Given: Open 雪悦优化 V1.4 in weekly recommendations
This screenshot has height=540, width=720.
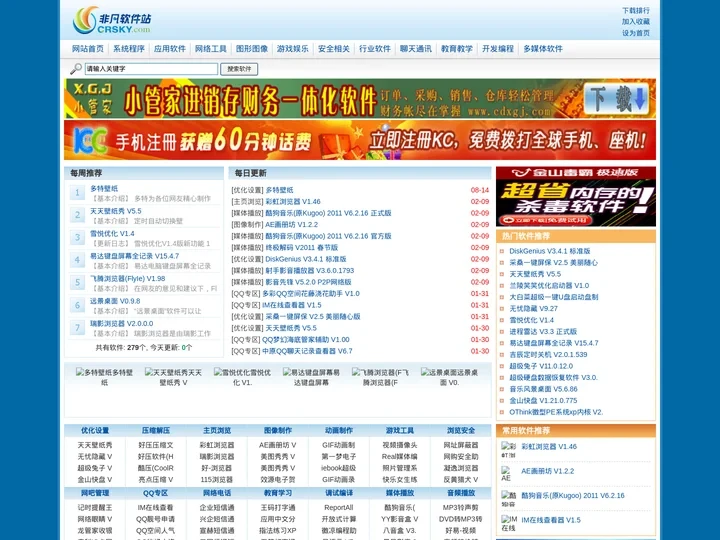Looking at the screenshot, I should 112,234.
